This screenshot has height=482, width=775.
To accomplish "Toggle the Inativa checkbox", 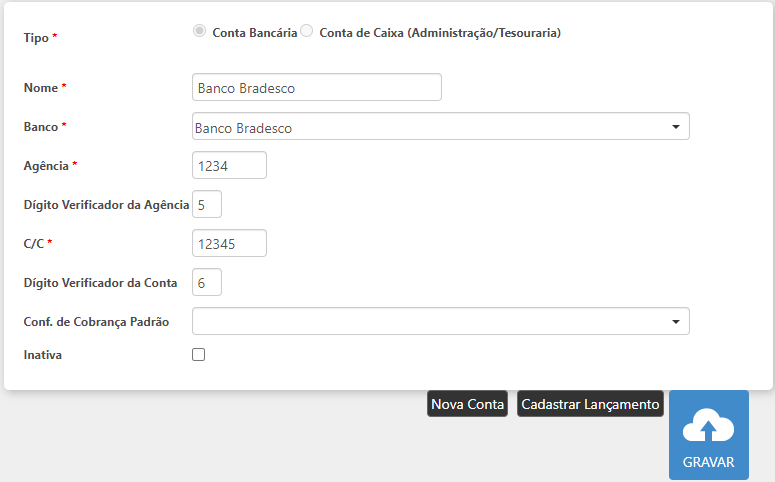I will tap(198, 354).
